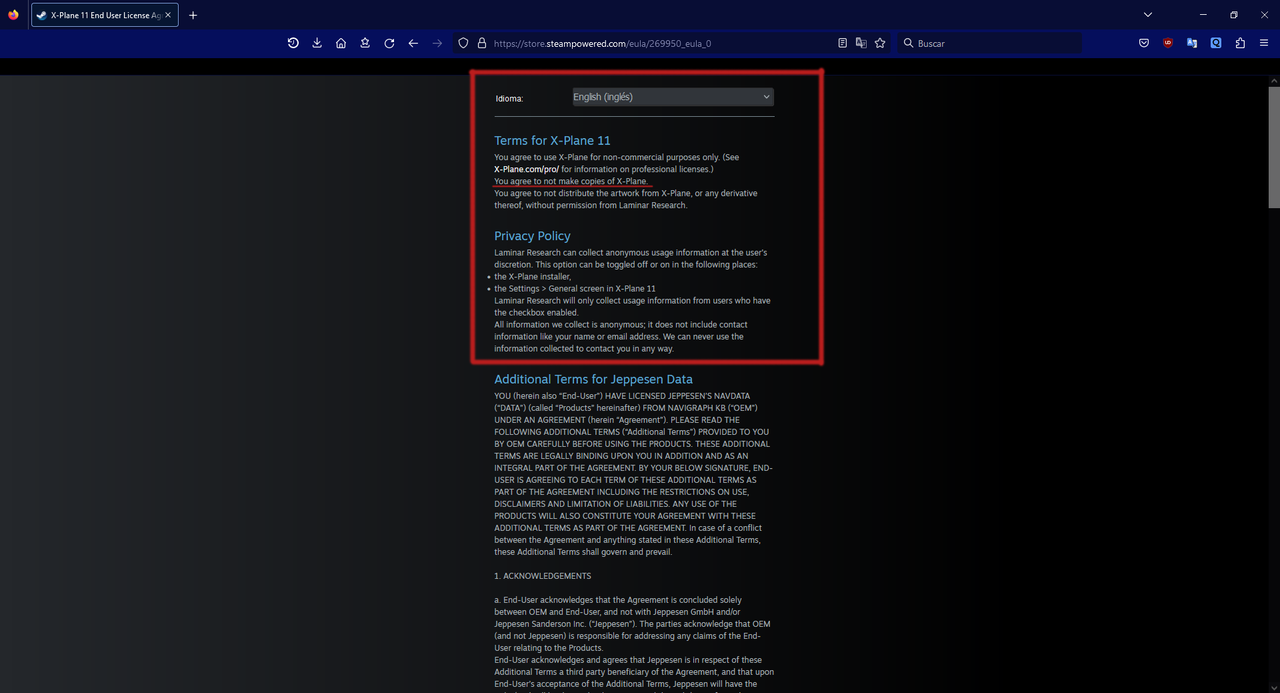This screenshot has height=693, width=1280.
Task: Click the 'Privacy Policy' heading
Action: (532, 236)
